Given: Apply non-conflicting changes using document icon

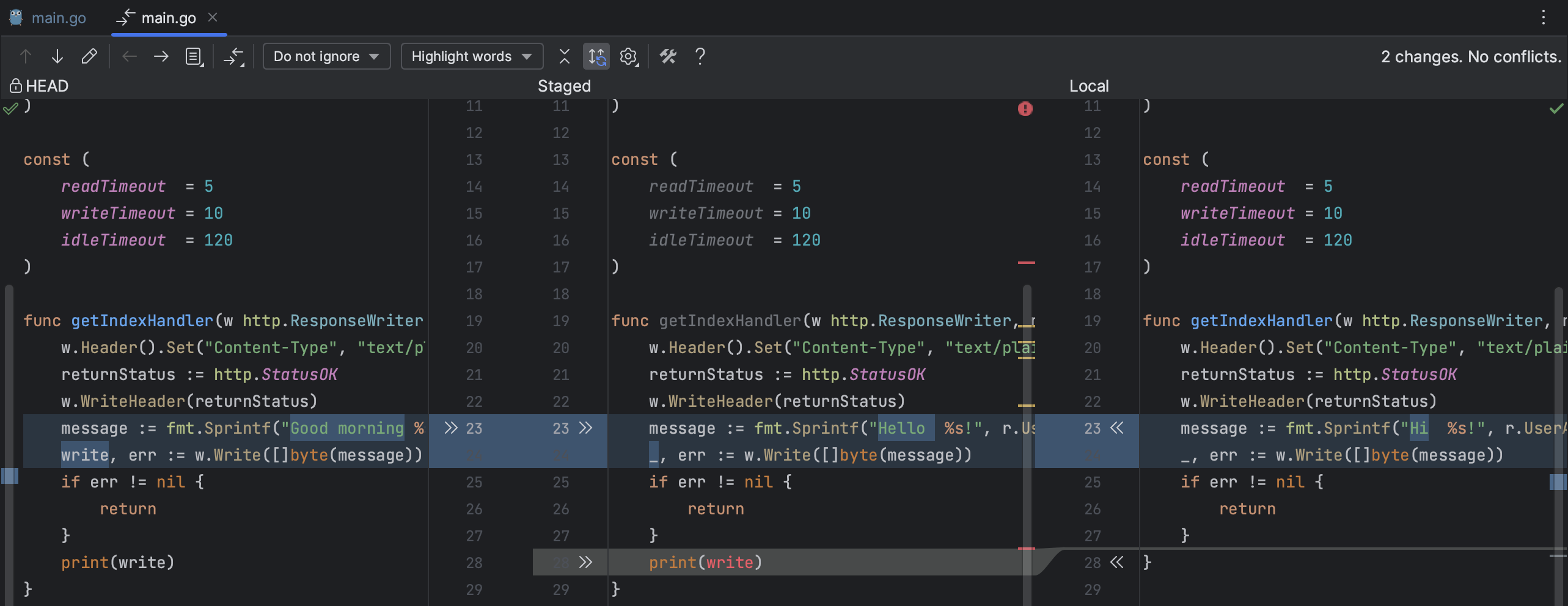Looking at the screenshot, I should (193, 56).
